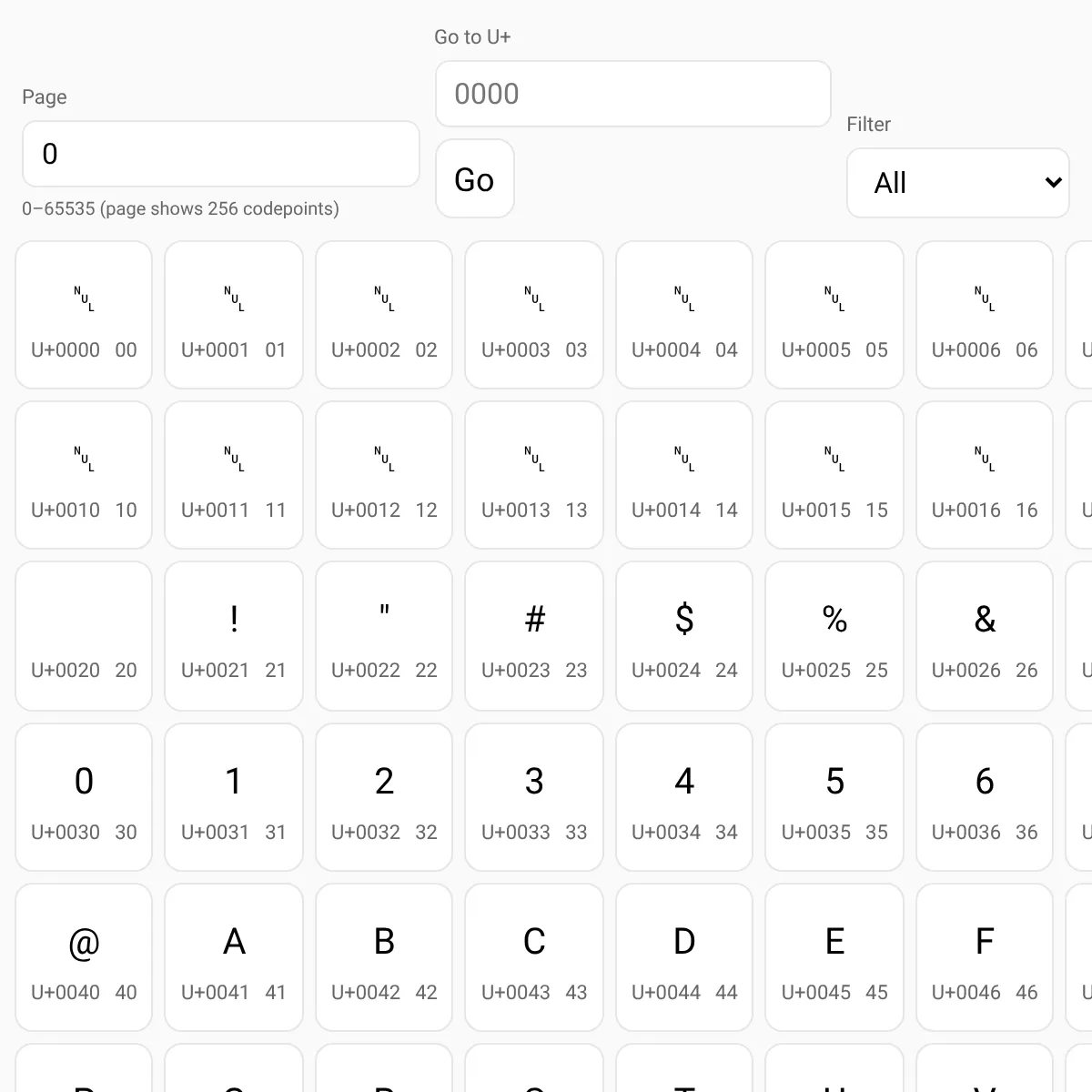
Task: Click the 'Page' field label
Action: click(x=45, y=96)
